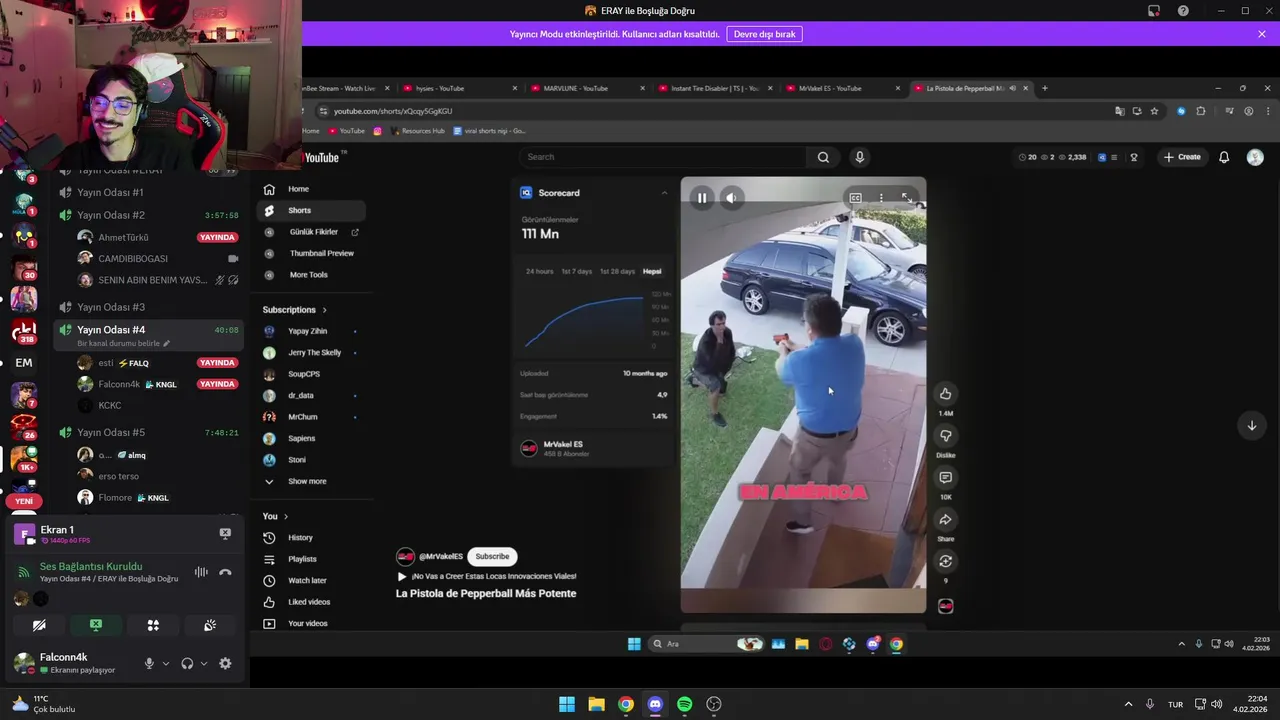Open the 10K comments panel
This screenshot has height=720, width=1280.
click(945, 477)
